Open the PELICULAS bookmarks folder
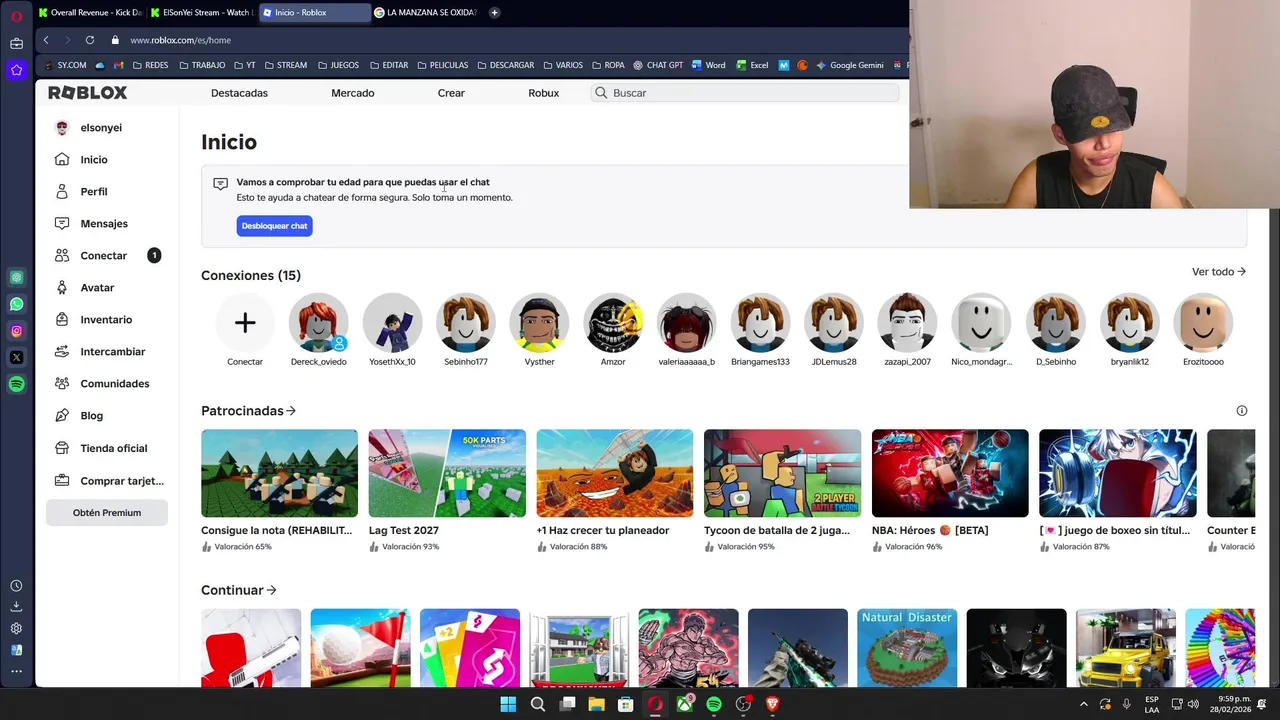 click(442, 65)
